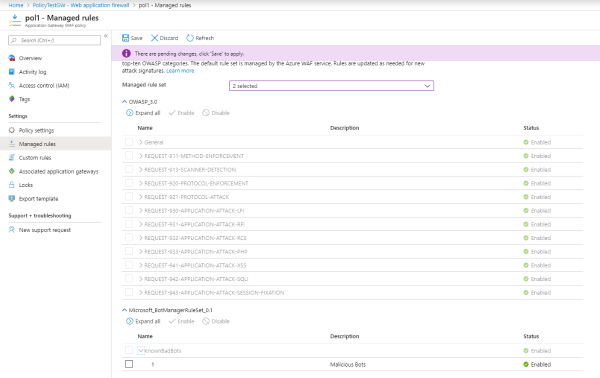Check the checkbox for Malicious Bots rule 1
600x378 pixels.
[x=129, y=364]
